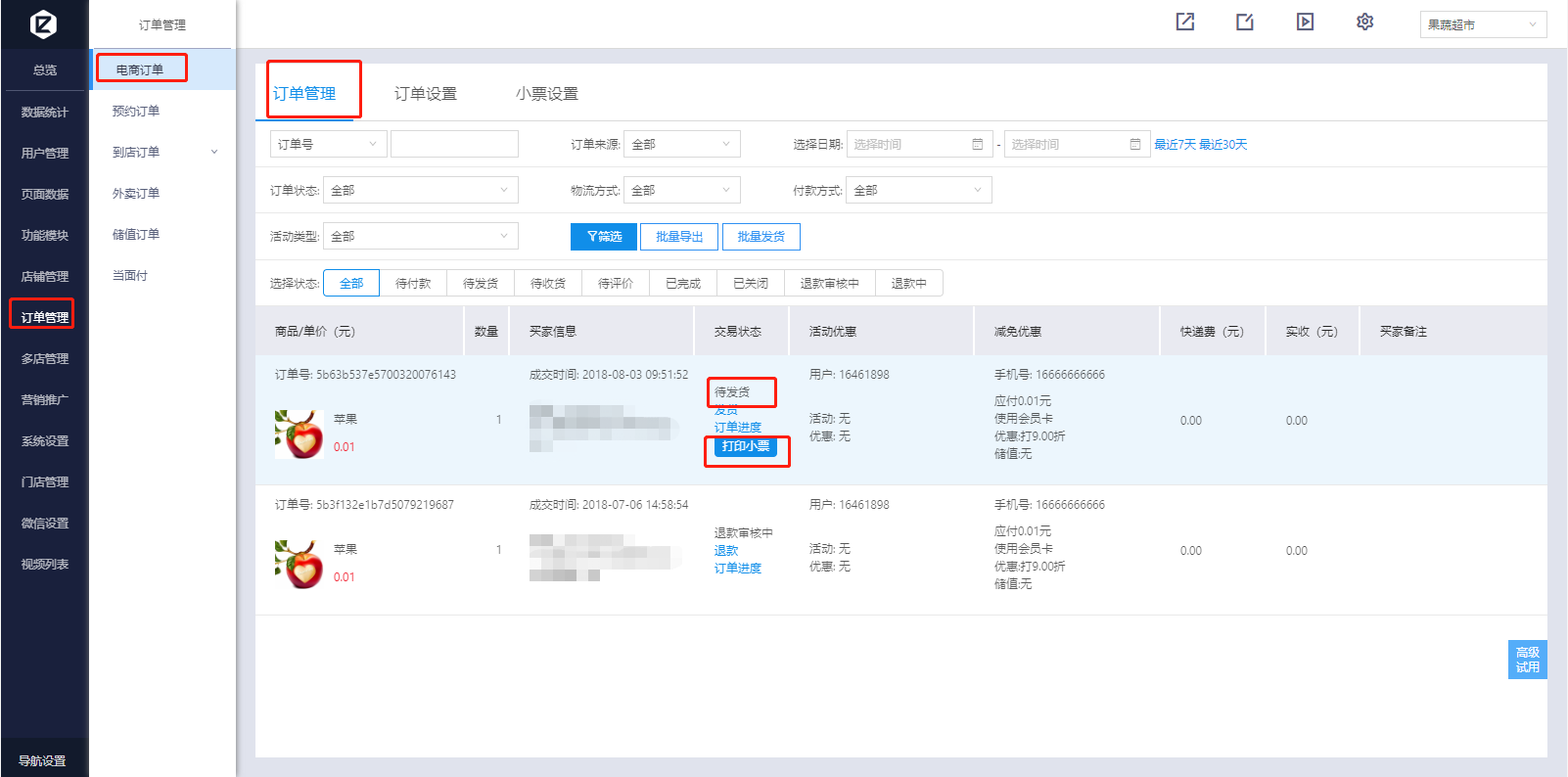Select the 已关闭 status filter
This screenshot has height=777, width=1568.
(751, 283)
